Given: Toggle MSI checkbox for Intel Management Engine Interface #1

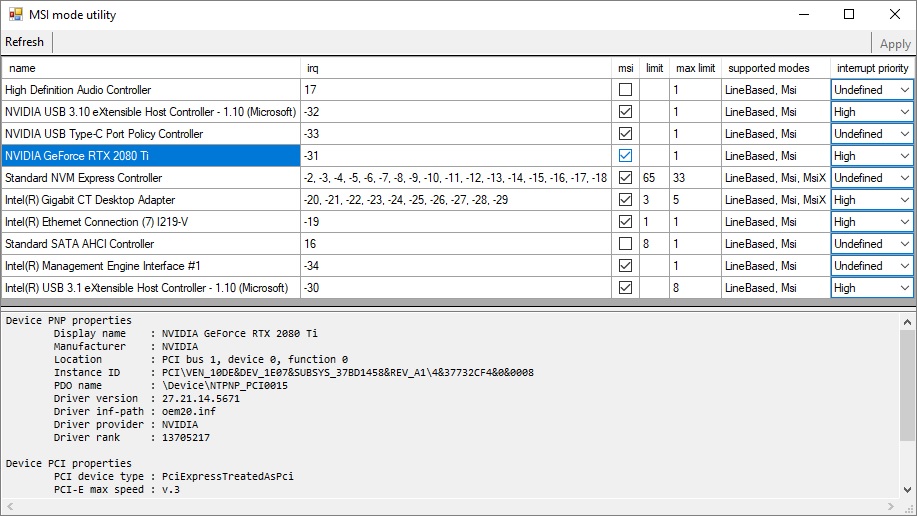Looking at the screenshot, I should click(x=625, y=266).
